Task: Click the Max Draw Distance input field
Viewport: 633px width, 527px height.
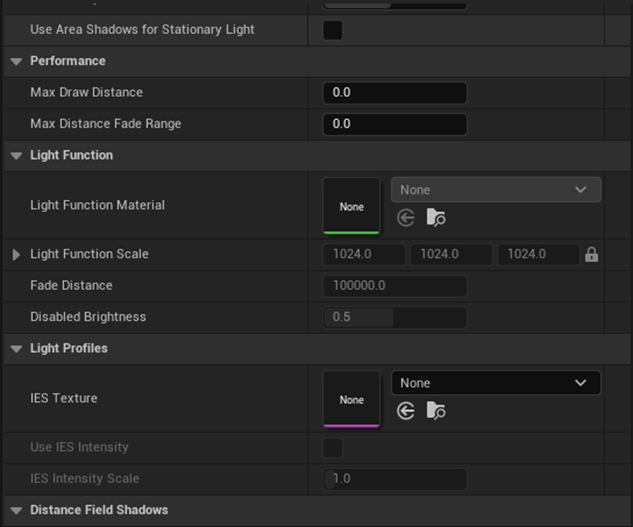Action: pyautogui.click(x=394, y=93)
